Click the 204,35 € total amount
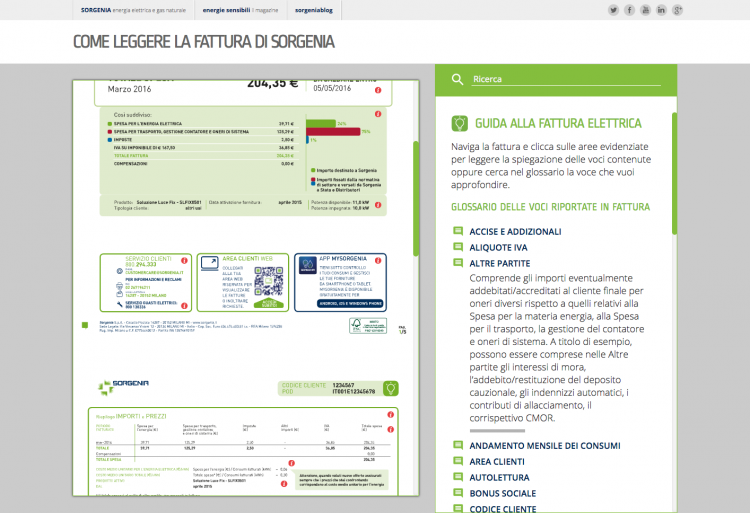Viewport: 750px width, 513px height. tap(272, 84)
